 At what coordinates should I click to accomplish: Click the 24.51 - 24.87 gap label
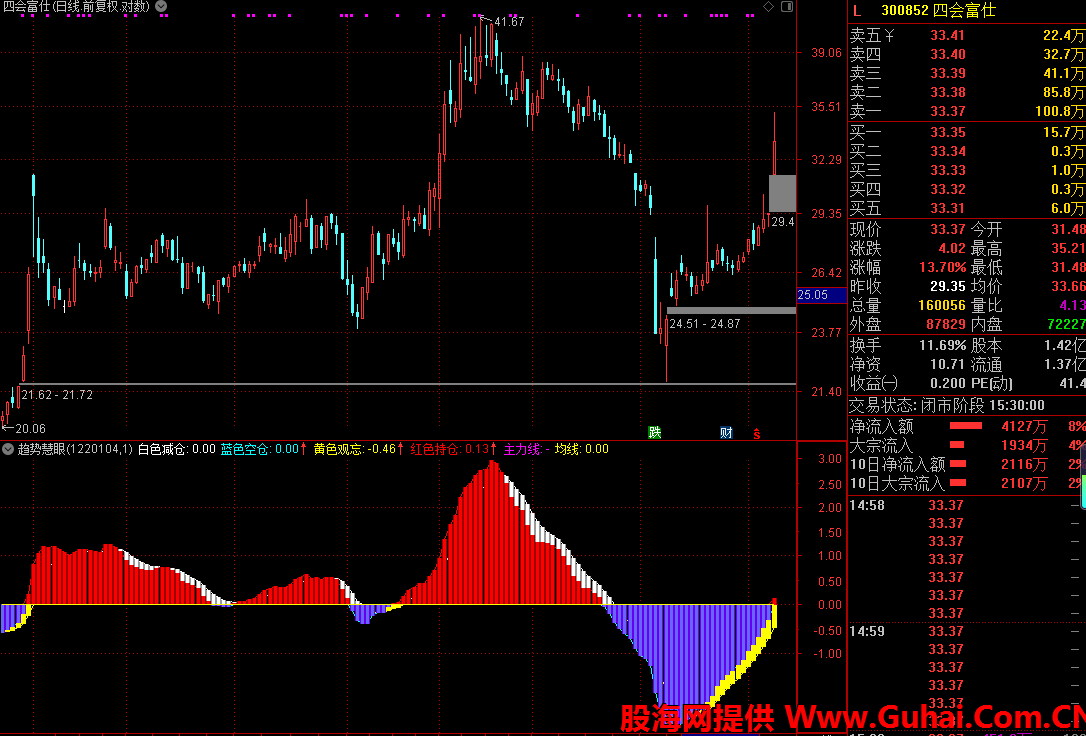[x=705, y=323]
